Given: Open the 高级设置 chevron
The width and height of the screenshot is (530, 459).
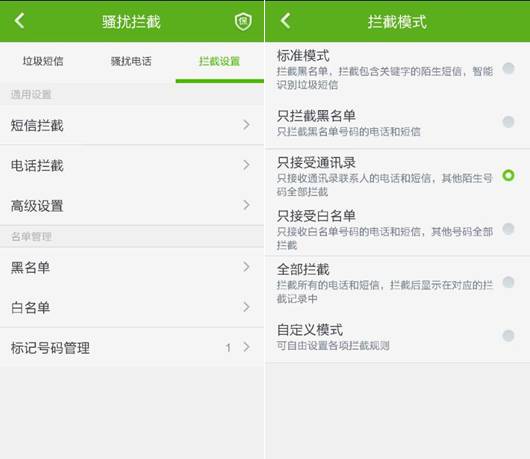Looking at the screenshot, I should (x=246, y=205).
